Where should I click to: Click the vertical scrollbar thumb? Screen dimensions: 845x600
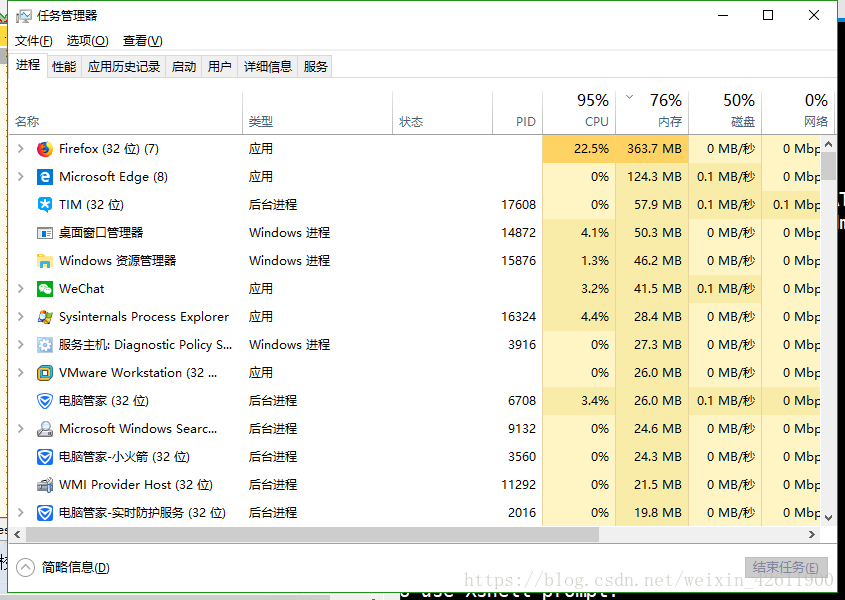pyautogui.click(x=829, y=165)
